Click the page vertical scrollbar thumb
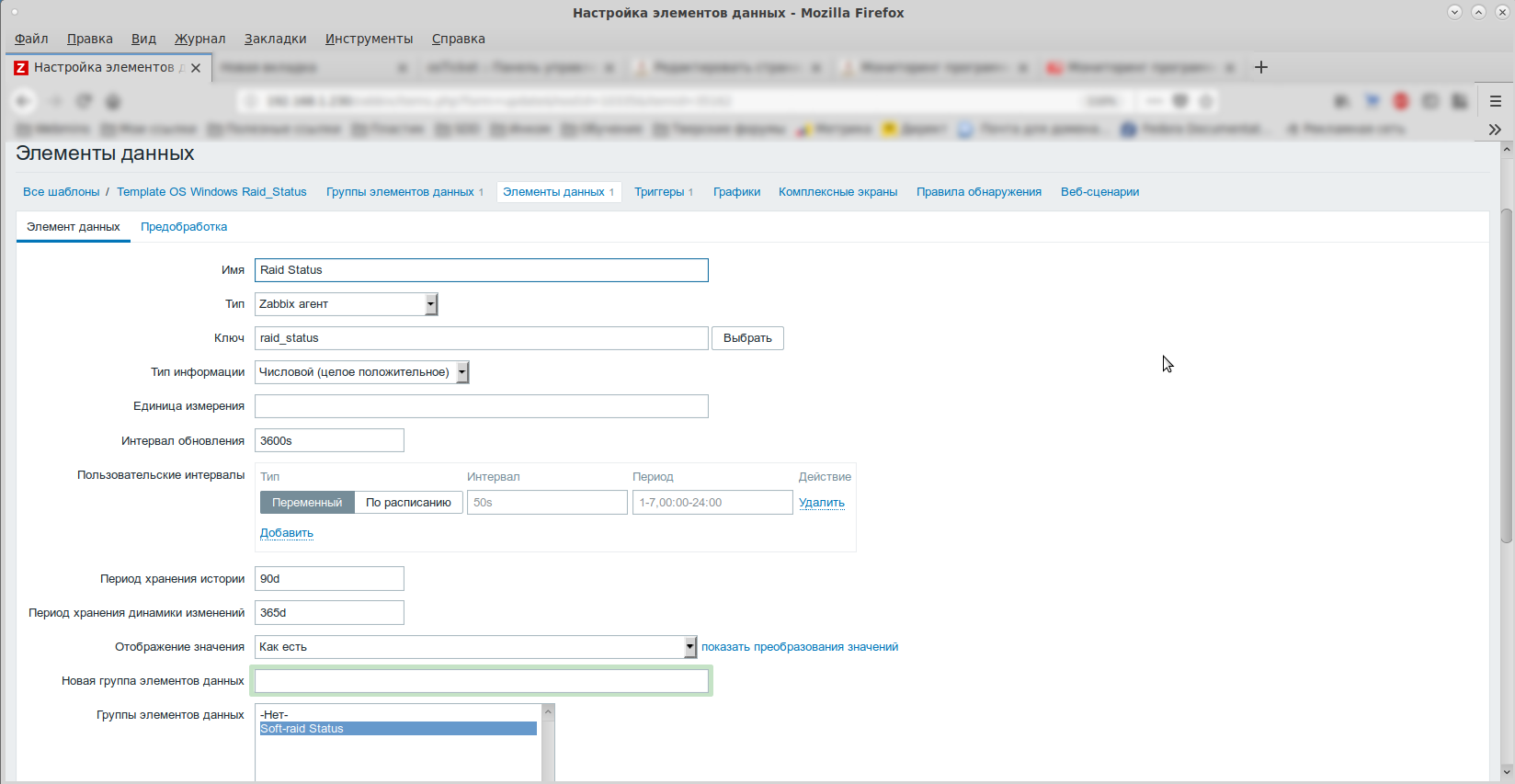Image resolution: width=1515 pixels, height=784 pixels. [1507, 375]
